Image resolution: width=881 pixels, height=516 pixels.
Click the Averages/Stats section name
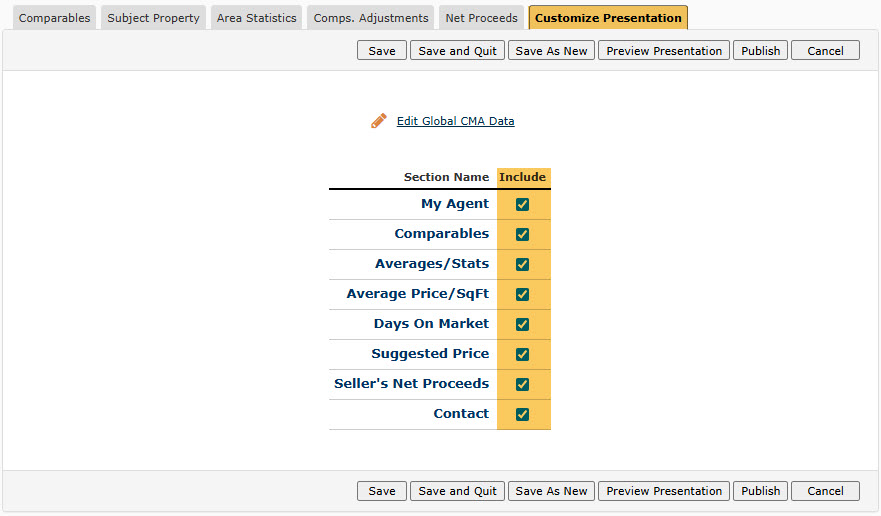(432, 264)
